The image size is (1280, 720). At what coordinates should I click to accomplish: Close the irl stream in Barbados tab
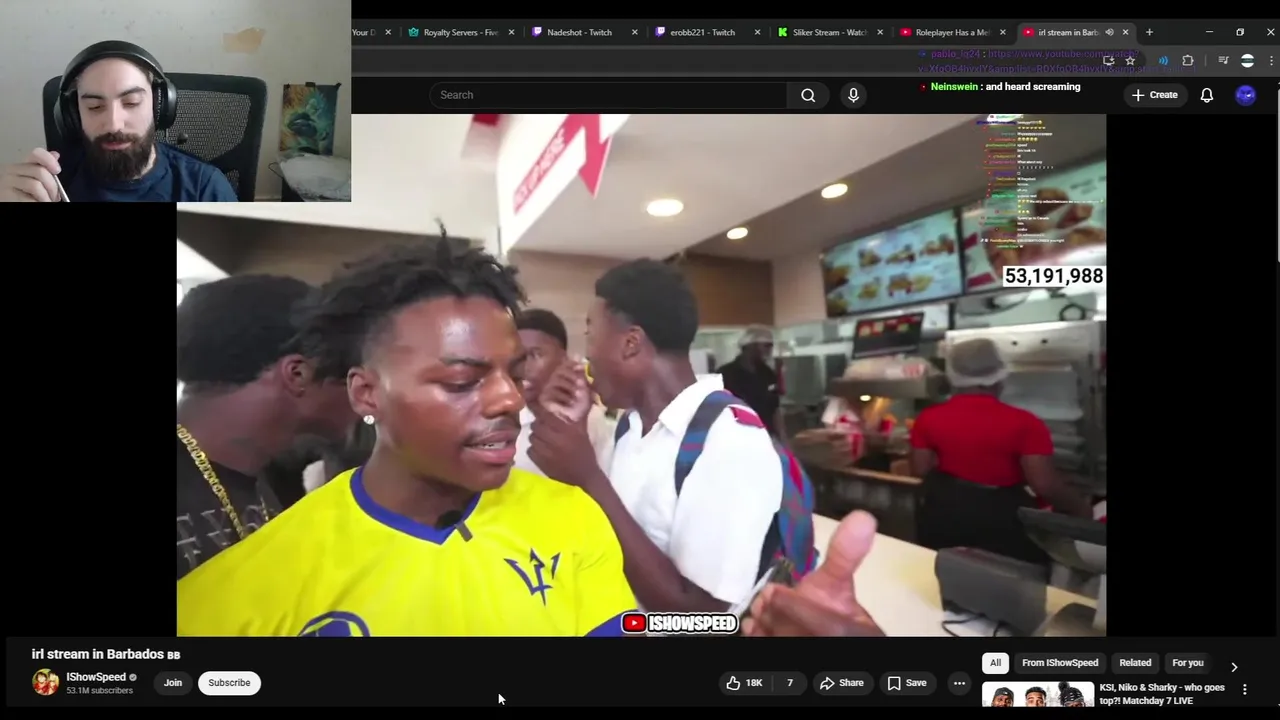point(1126,32)
